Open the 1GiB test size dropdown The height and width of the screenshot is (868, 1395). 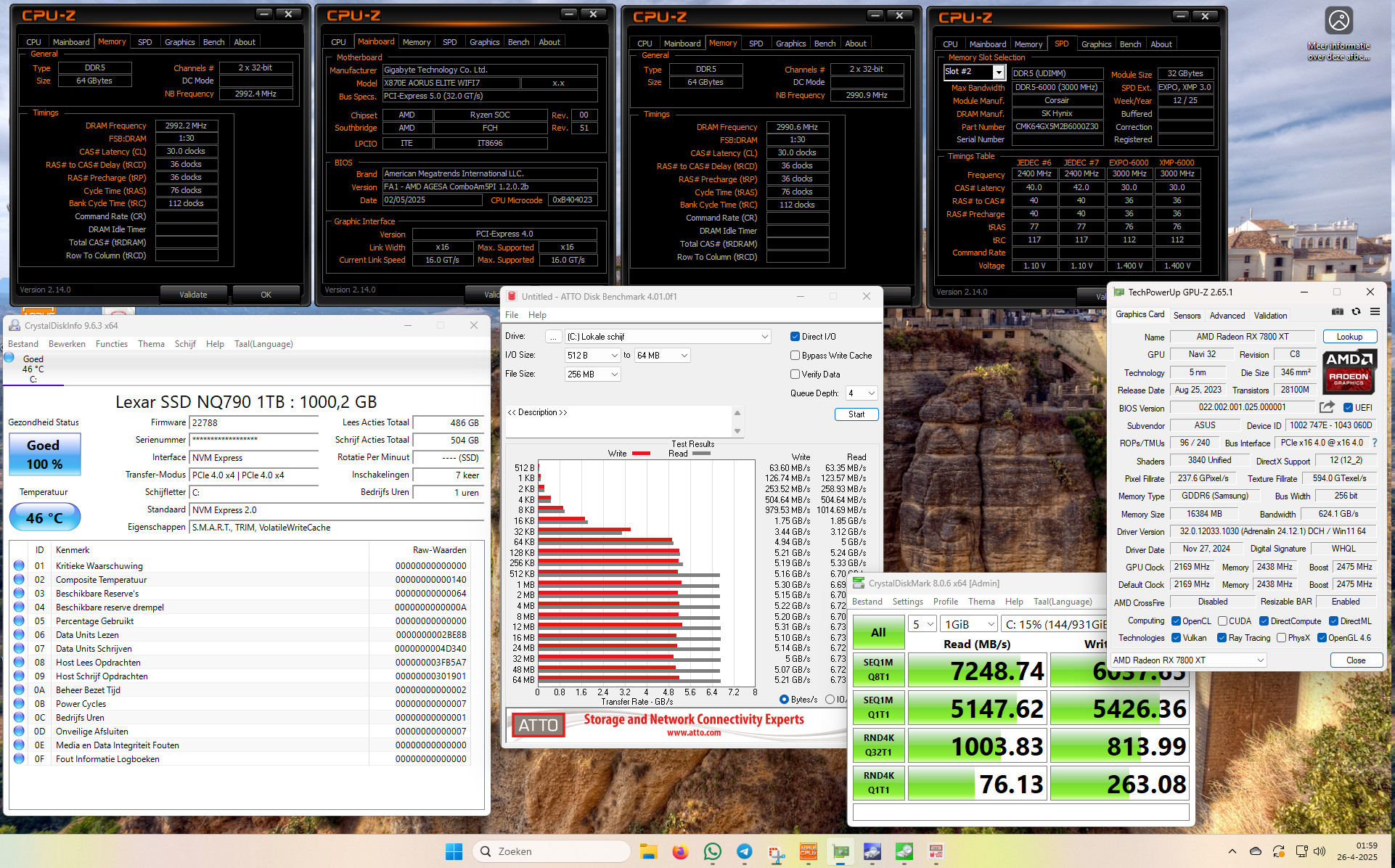969,624
